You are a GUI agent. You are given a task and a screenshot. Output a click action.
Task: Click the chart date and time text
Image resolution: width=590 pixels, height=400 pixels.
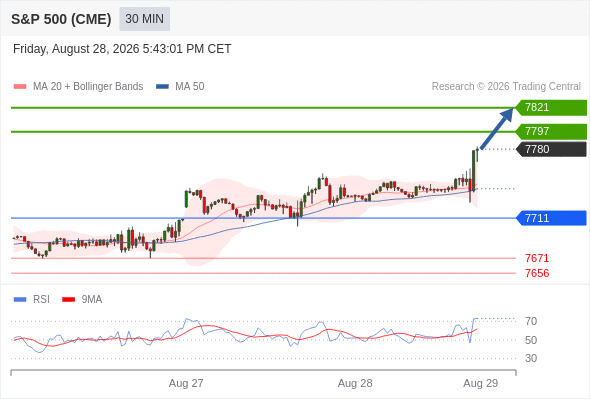pos(122,49)
